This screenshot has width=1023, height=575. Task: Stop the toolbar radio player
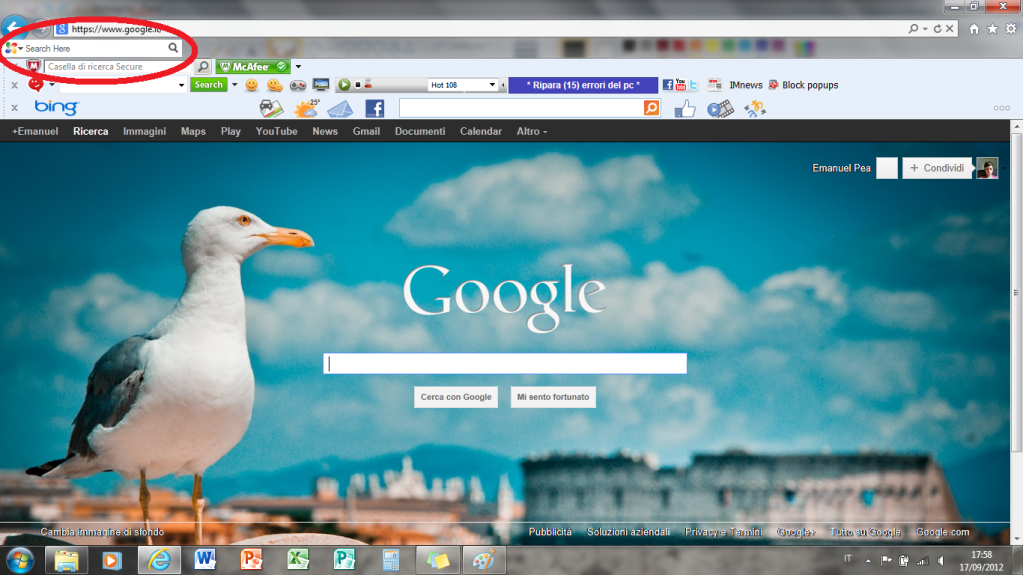pos(358,85)
